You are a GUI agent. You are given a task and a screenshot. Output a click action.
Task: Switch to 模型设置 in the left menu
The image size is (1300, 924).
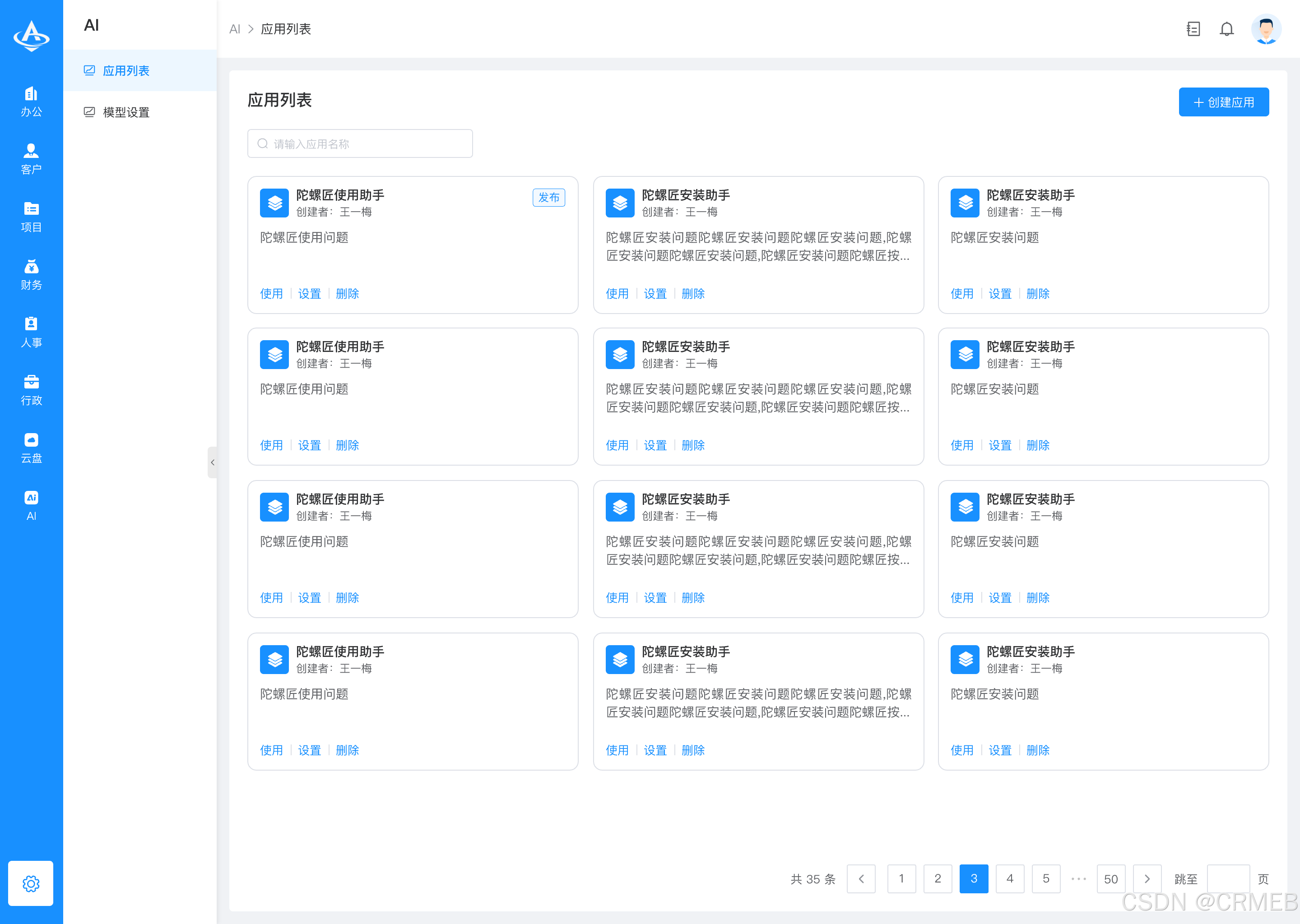point(126,112)
